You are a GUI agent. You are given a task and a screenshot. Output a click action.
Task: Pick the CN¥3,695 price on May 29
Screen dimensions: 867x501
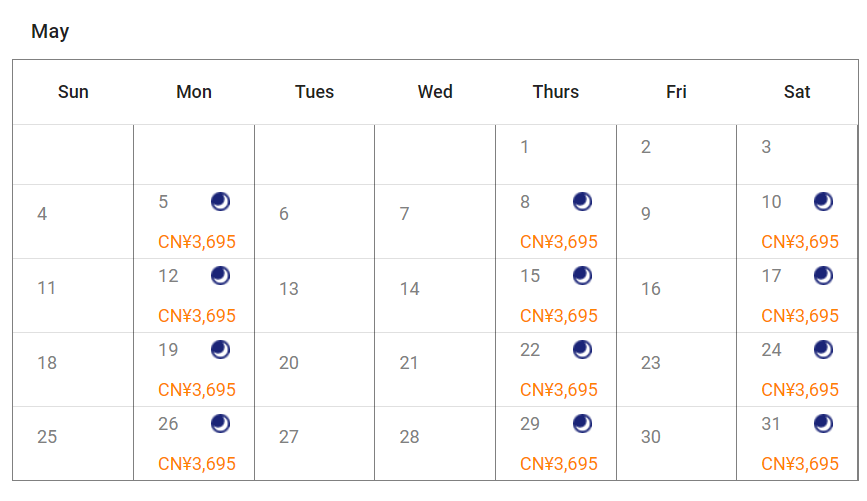click(559, 464)
